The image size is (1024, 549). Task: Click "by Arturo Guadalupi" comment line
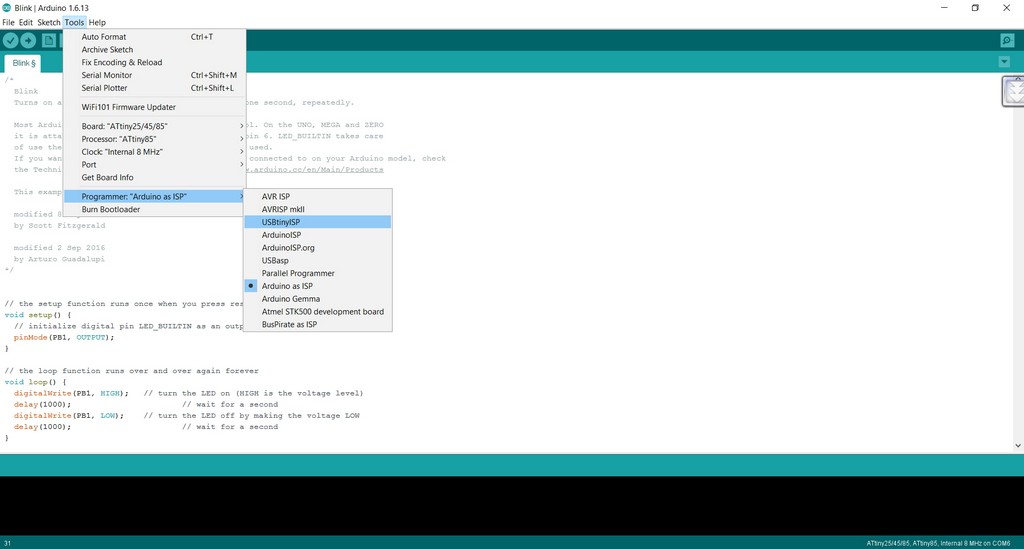pyautogui.click(x=59, y=259)
